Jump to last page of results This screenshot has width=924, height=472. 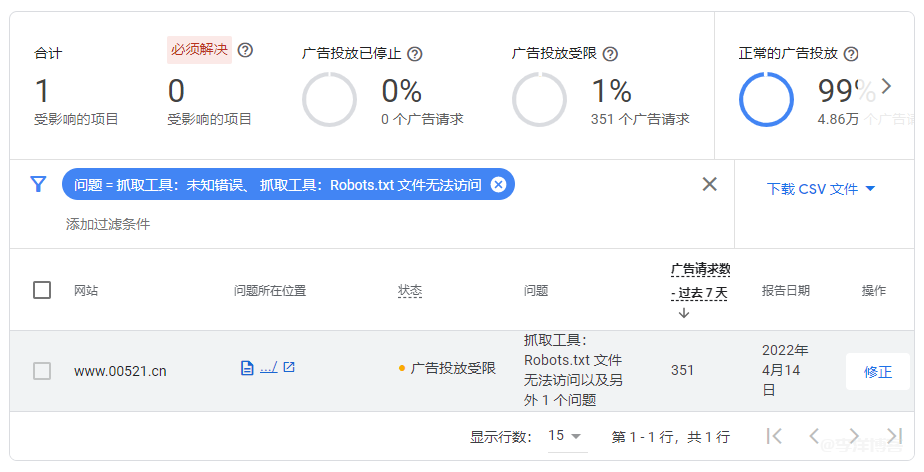[x=893, y=436]
